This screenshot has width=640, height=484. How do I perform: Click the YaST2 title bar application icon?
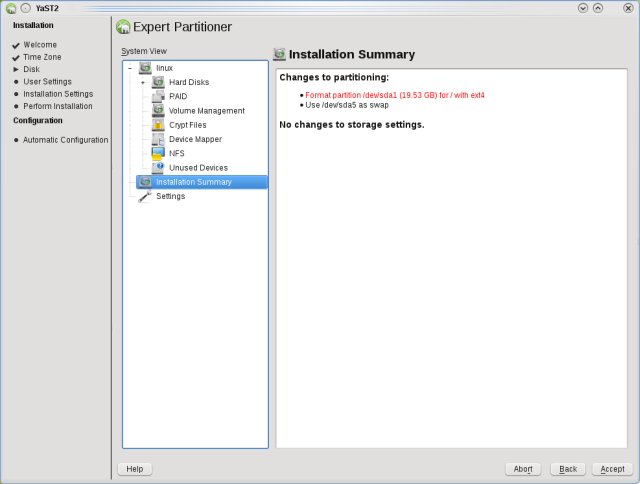tap(11, 8)
